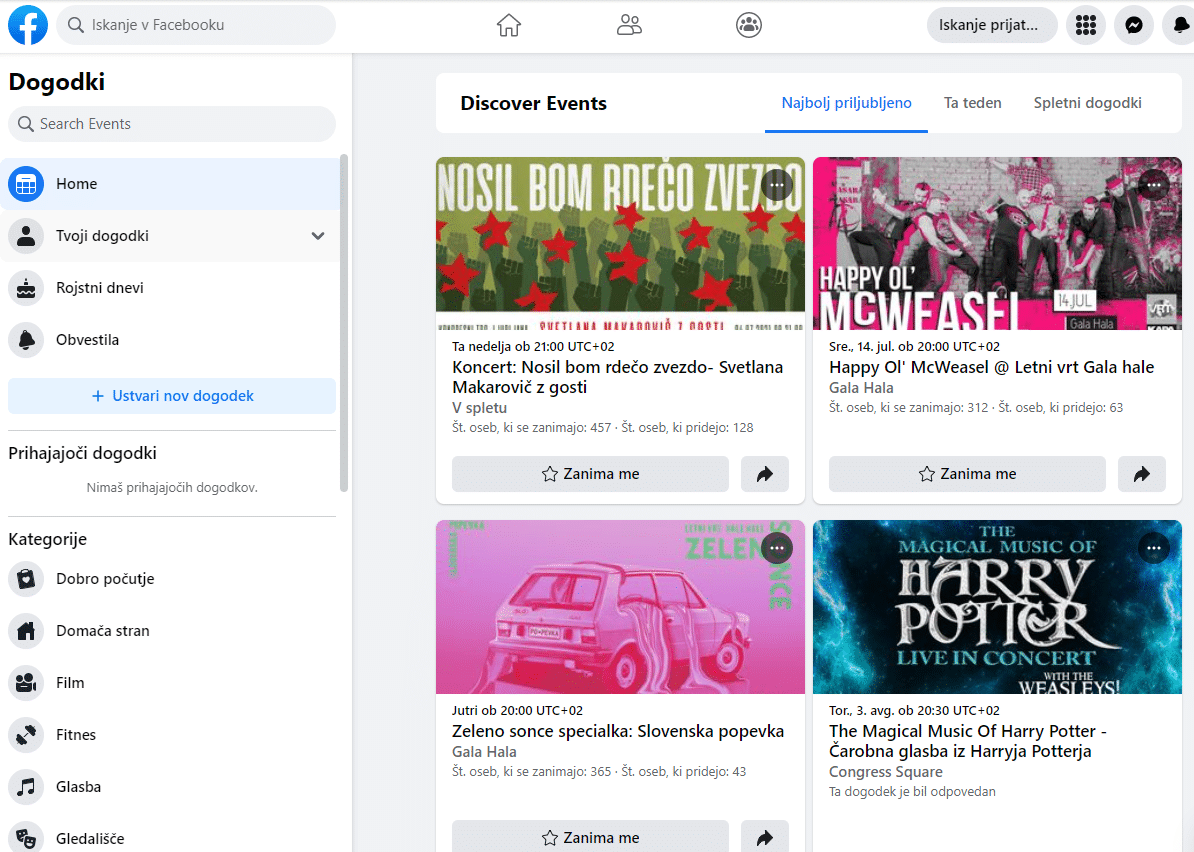Switch to Ta teden tab
Screen dimensions: 1194x852
(x=972, y=103)
